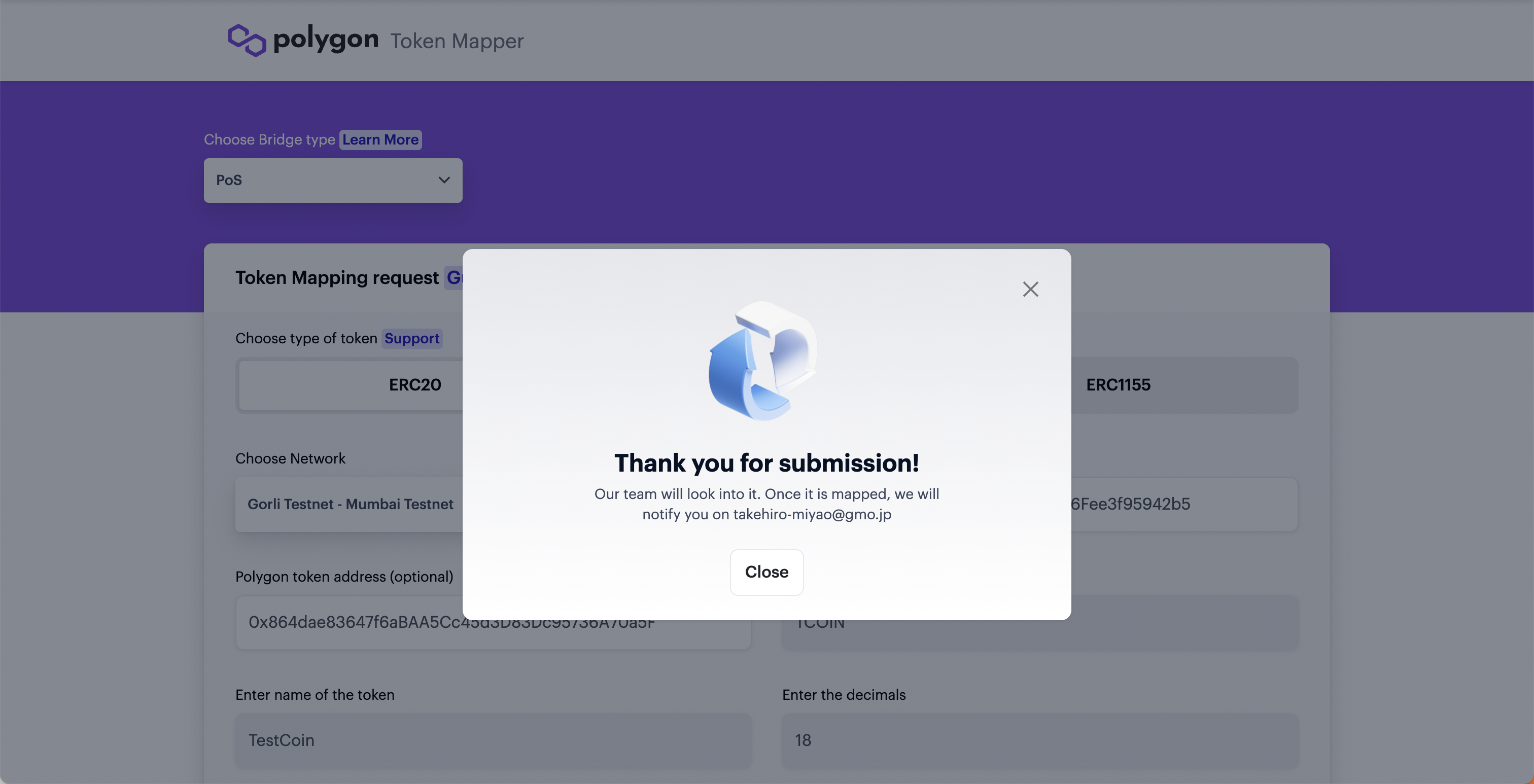1534x784 pixels.
Task: Click the Enter the decimals label
Action: click(x=844, y=695)
